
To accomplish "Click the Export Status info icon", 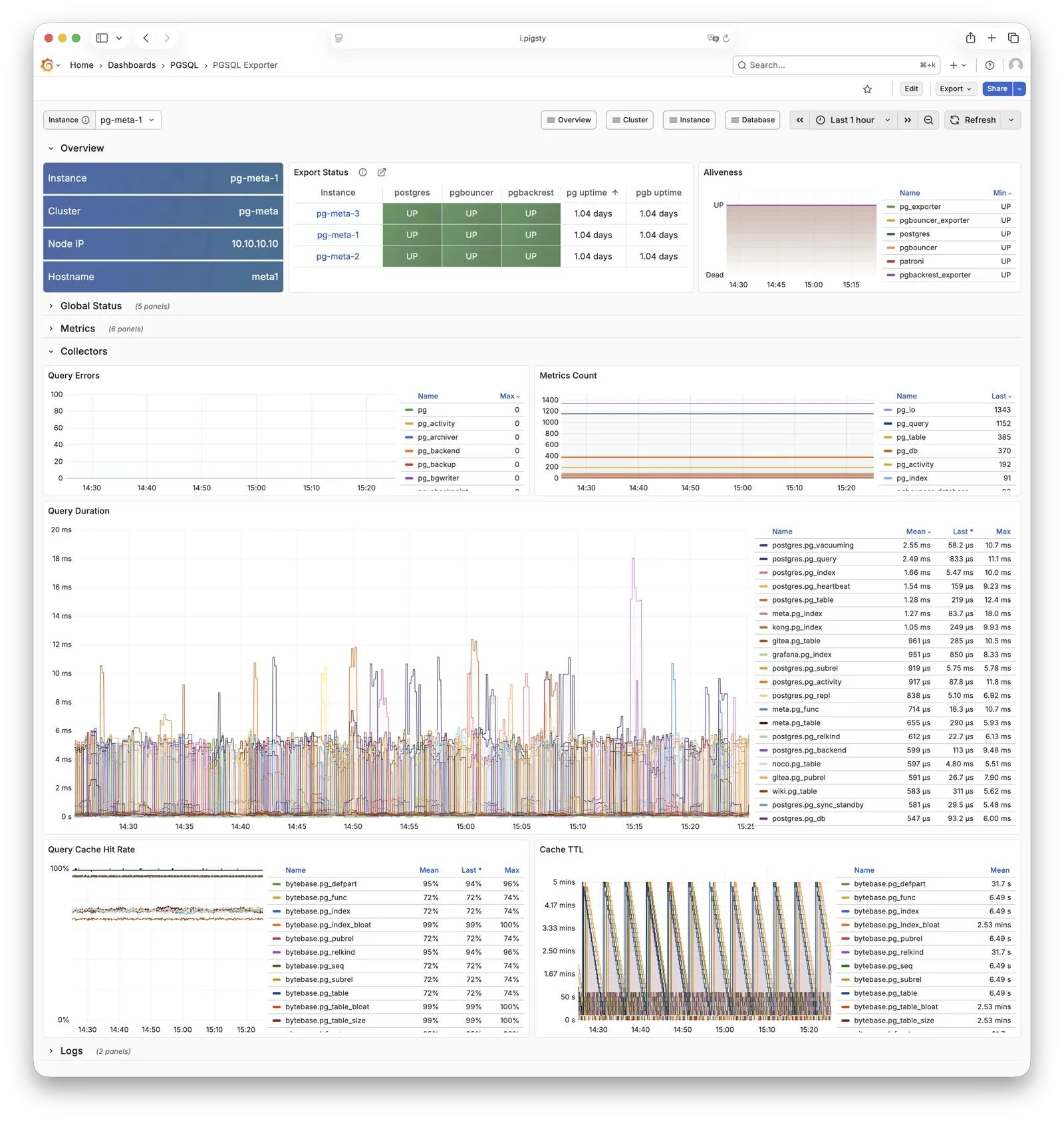I will [362, 172].
